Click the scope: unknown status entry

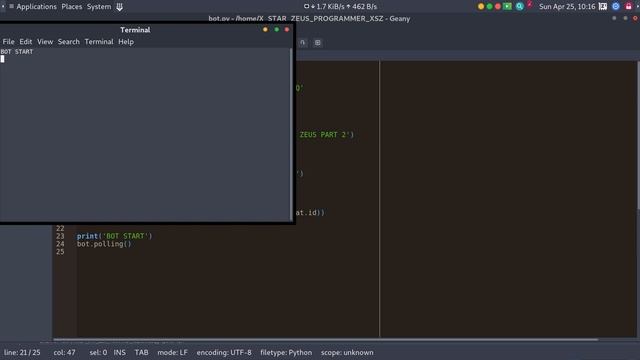click(x=347, y=353)
